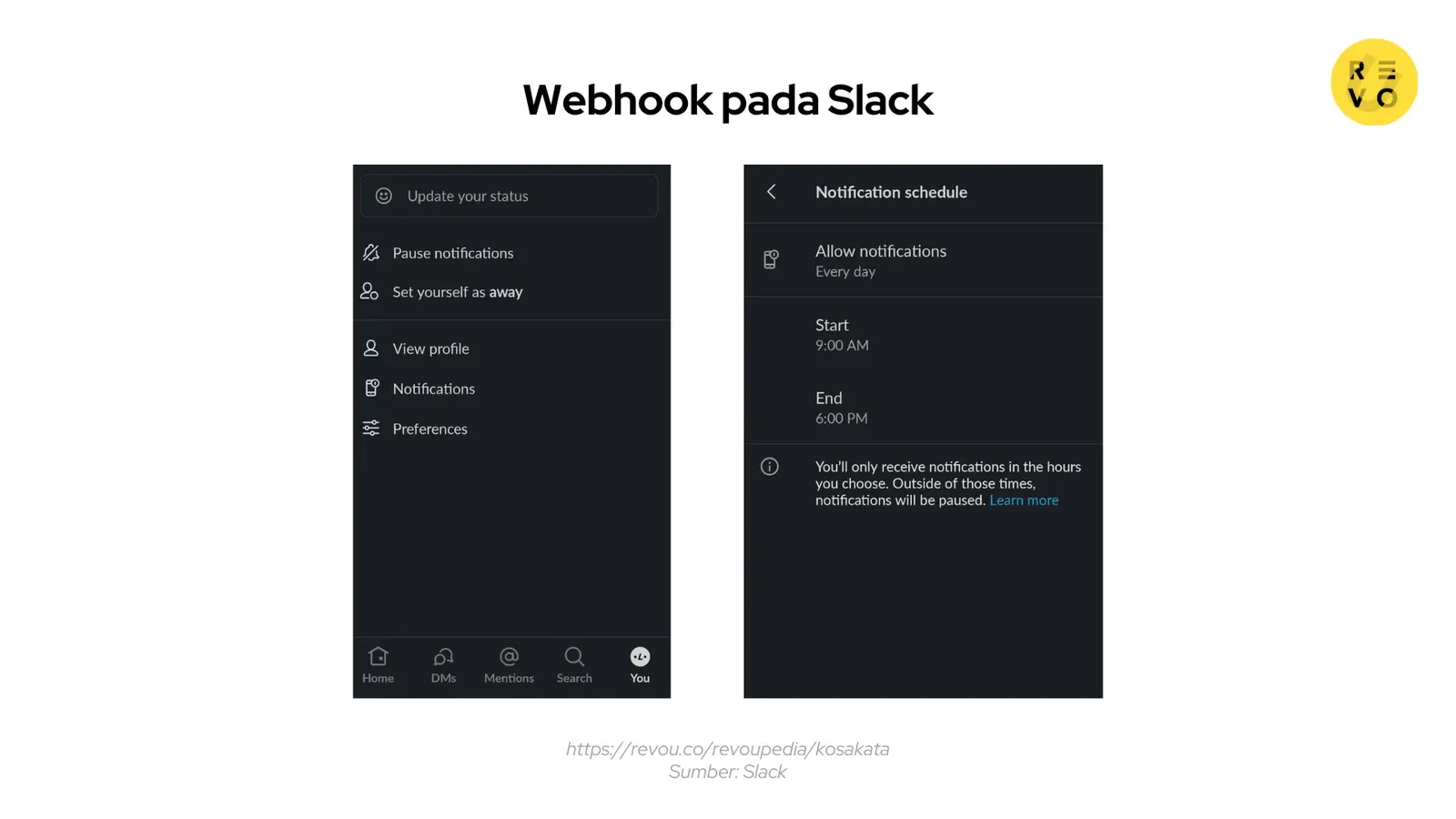Screen dimensions: 1456x819
Task: Tap the info circle icon
Action: click(x=769, y=466)
